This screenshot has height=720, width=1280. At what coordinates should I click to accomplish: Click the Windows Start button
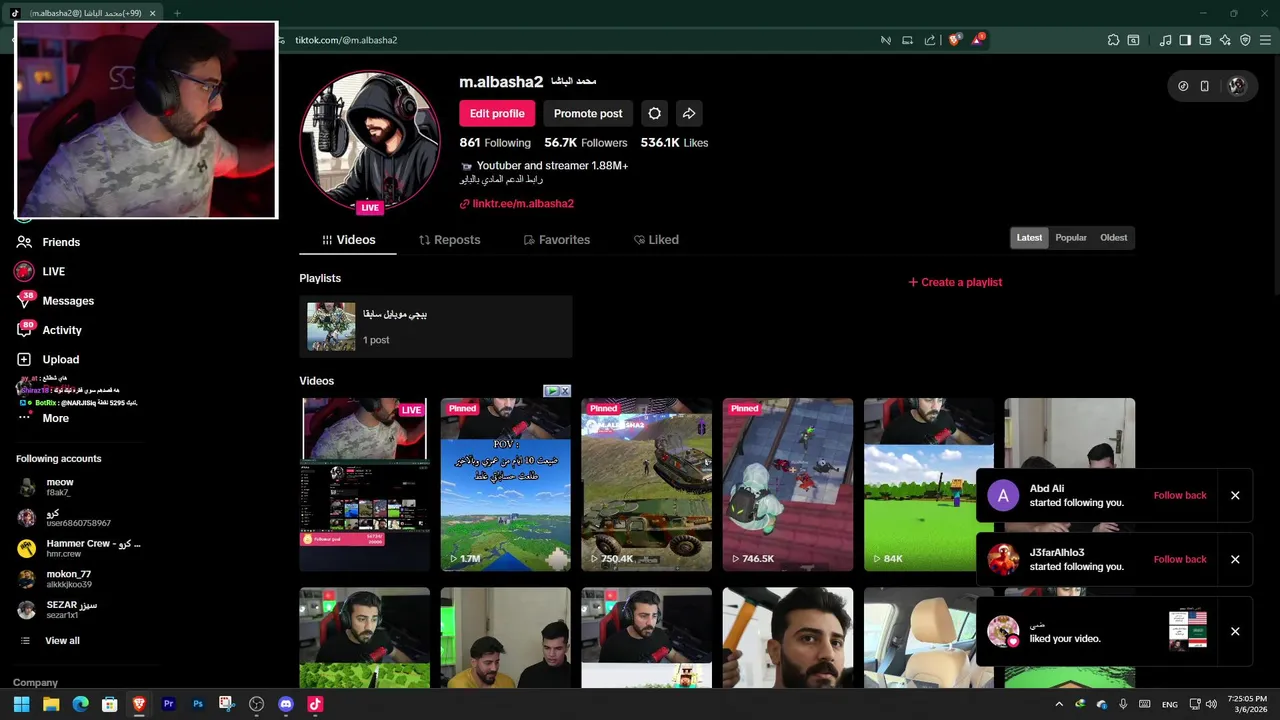click(21, 704)
